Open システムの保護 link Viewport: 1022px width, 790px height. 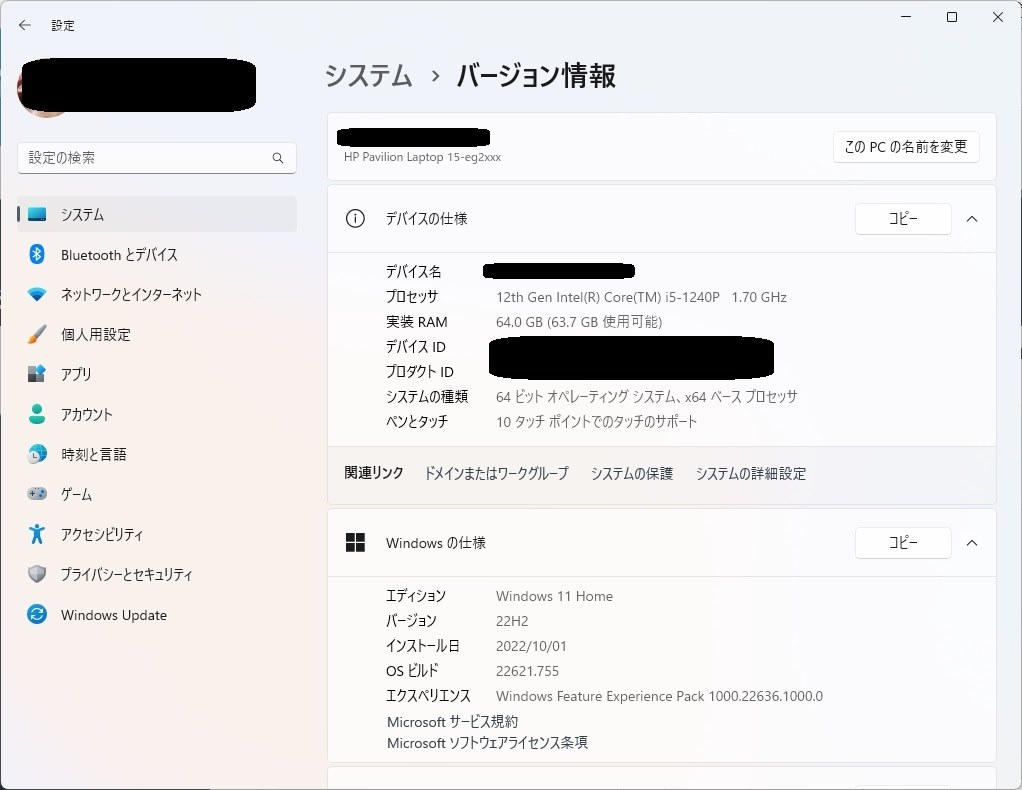click(632, 473)
